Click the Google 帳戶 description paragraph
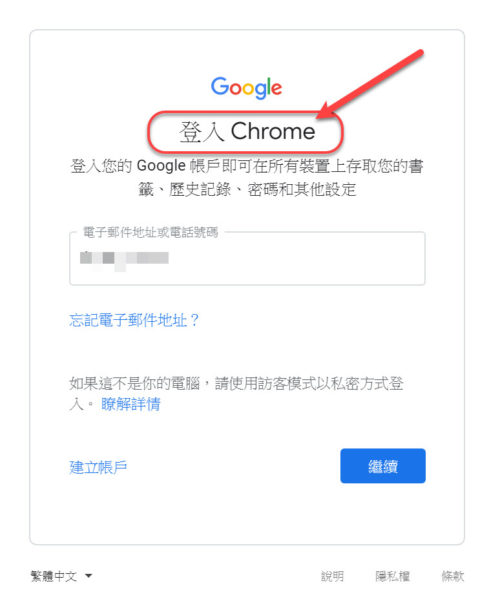Screen dimensions: 500x601 click(247, 177)
